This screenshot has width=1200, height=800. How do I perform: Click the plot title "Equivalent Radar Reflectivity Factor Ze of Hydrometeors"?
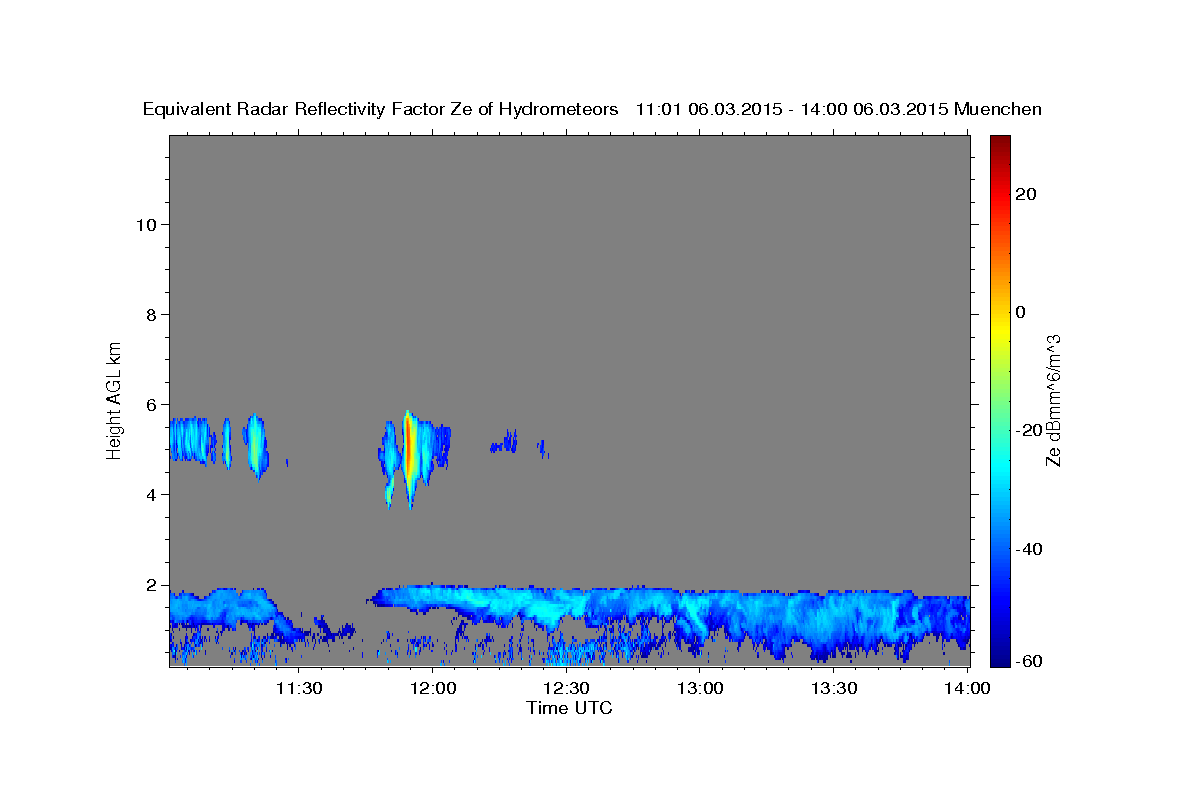pyautogui.click(x=380, y=109)
